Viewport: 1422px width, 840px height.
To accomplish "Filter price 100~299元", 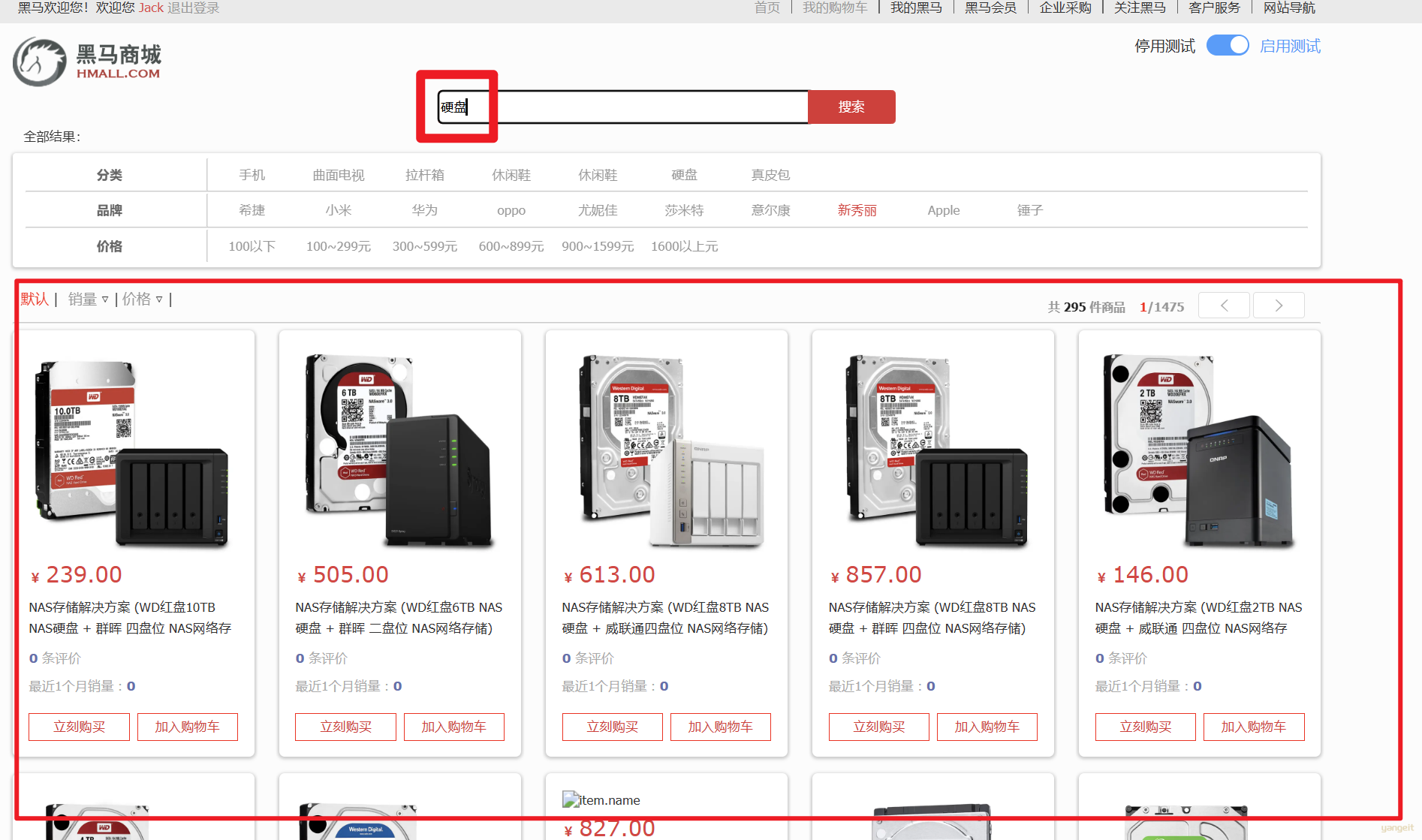I will [339, 246].
